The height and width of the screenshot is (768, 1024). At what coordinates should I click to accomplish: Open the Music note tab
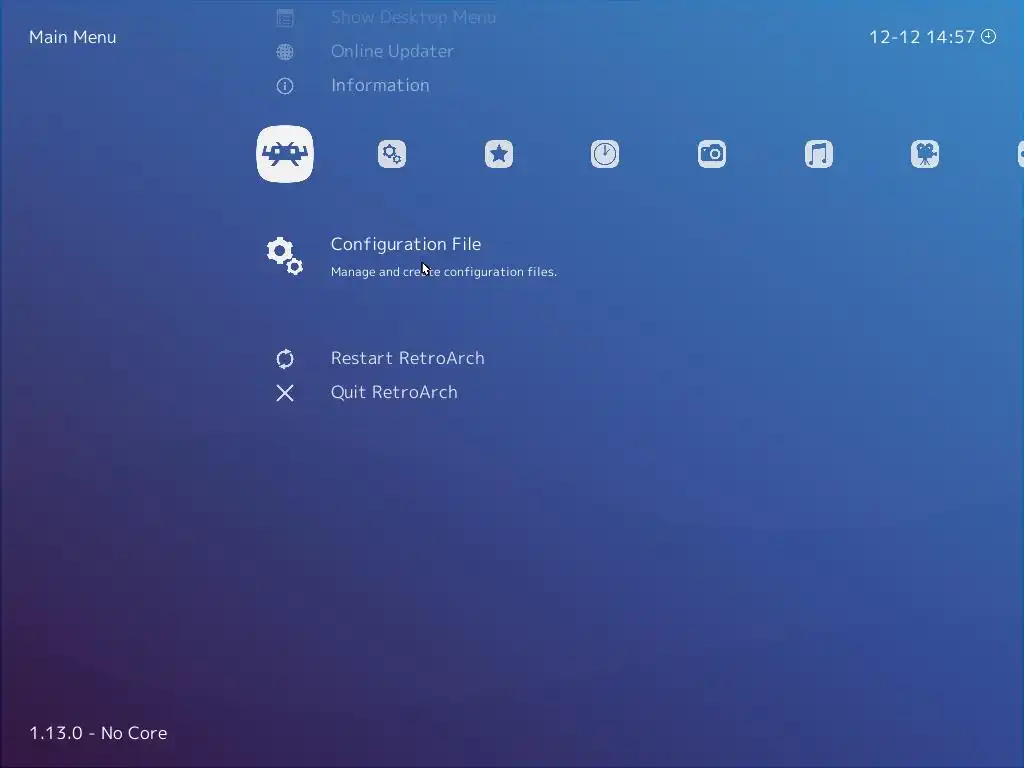[818, 154]
